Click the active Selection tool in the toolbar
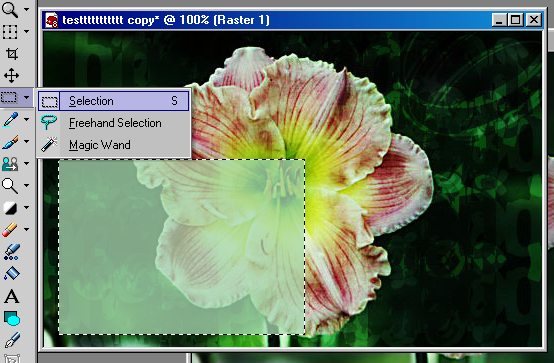The image size is (554, 363). [x=10, y=97]
